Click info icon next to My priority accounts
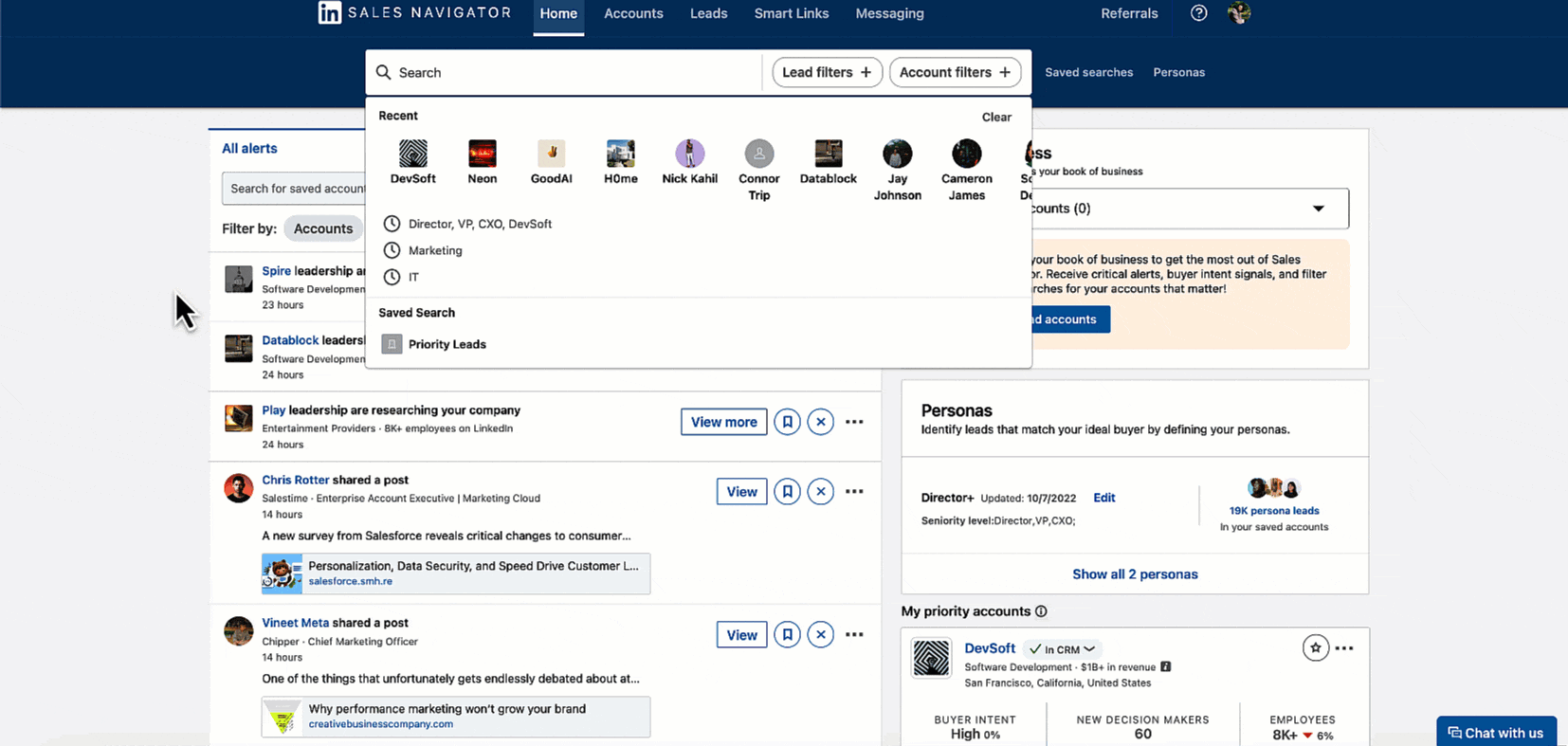This screenshot has width=1568, height=746. 1041,611
